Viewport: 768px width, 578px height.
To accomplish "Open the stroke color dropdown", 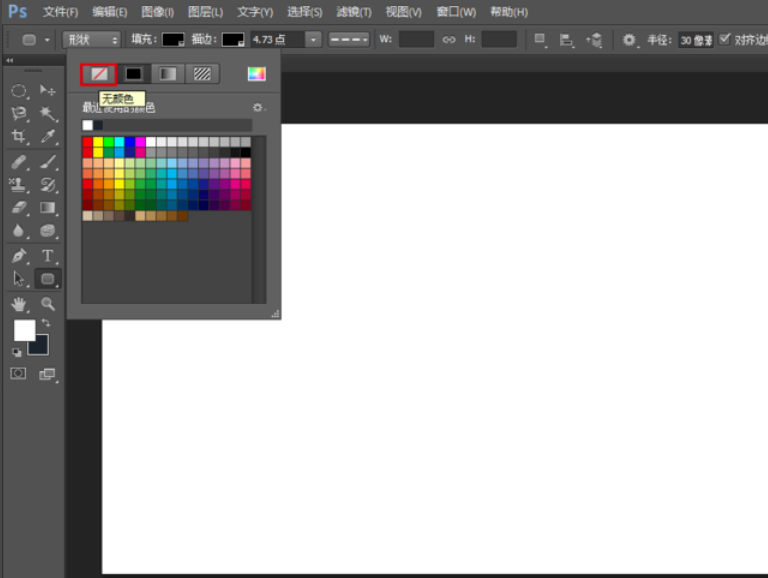I will (x=233, y=40).
